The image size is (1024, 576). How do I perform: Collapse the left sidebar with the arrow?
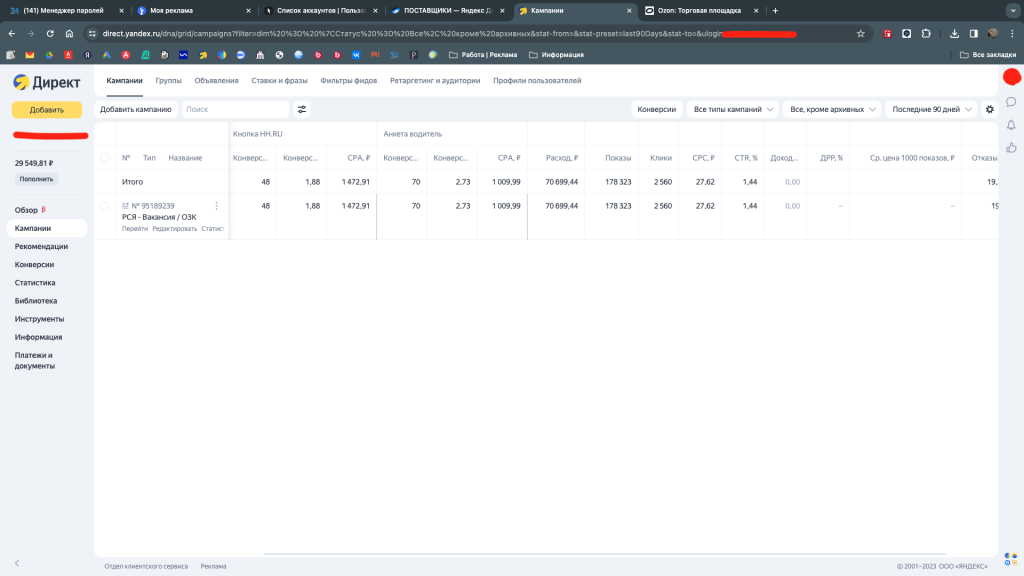click(16, 564)
